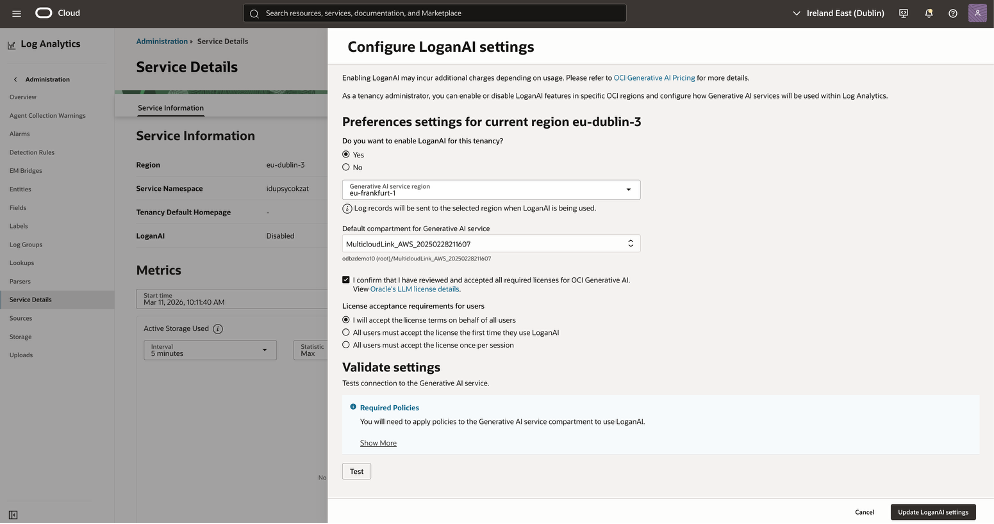Image resolution: width=994 pixels, height=524 pixels.
Task: Click the idupsycokzat namespace value
Action: [x=288, y=189]
